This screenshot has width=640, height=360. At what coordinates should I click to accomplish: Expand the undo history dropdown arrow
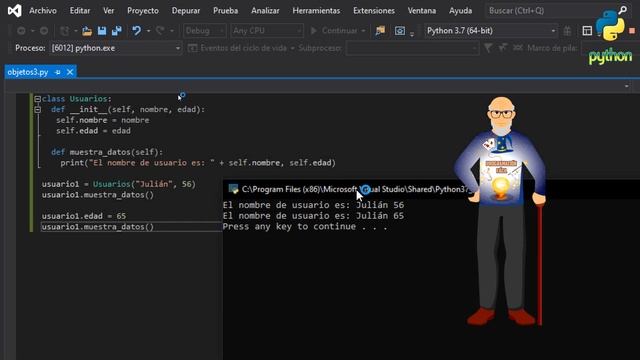click(148, 31)
